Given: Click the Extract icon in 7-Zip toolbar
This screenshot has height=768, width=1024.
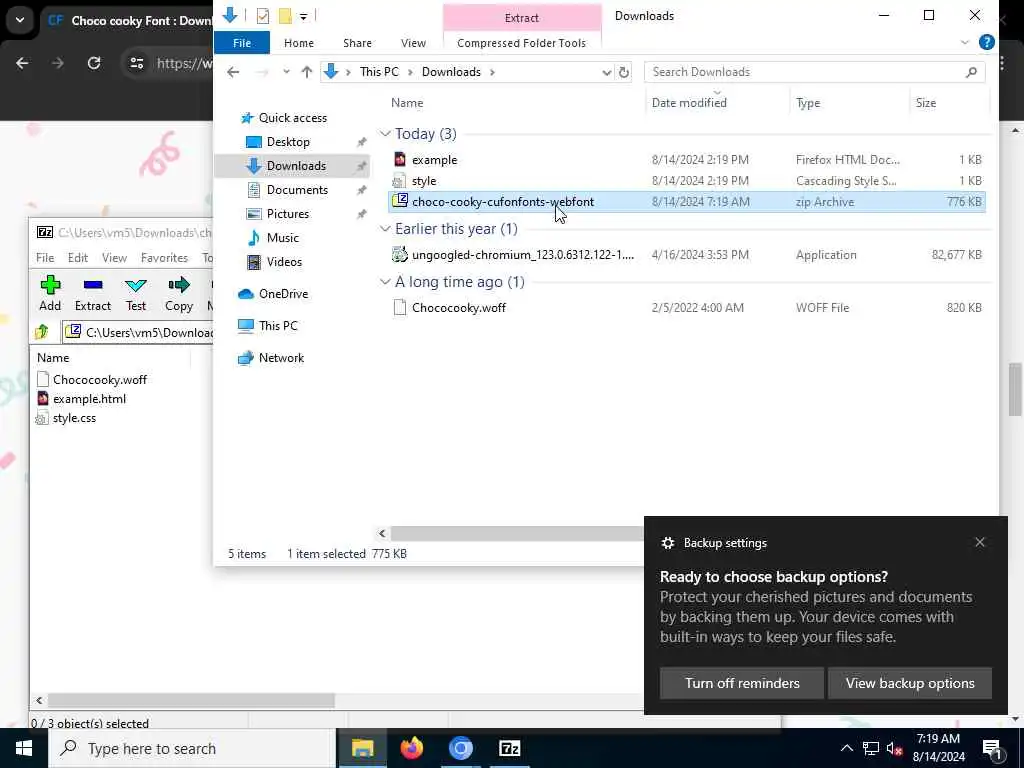Looking at the screenshot, I should pos(93,285).
